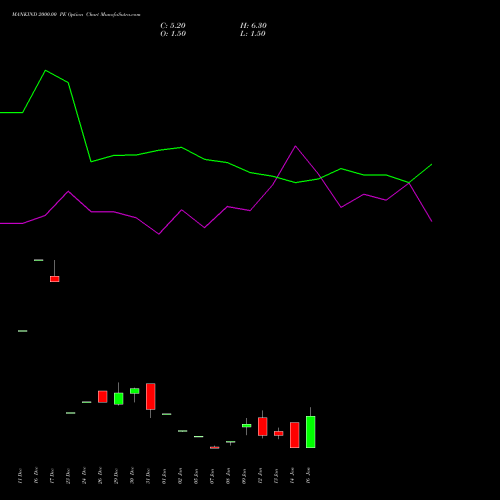Image resolution: width=500 pixels, height=500 pixels.
Task: Select the red candle for 14 Jan
Action: coord(295,435)
